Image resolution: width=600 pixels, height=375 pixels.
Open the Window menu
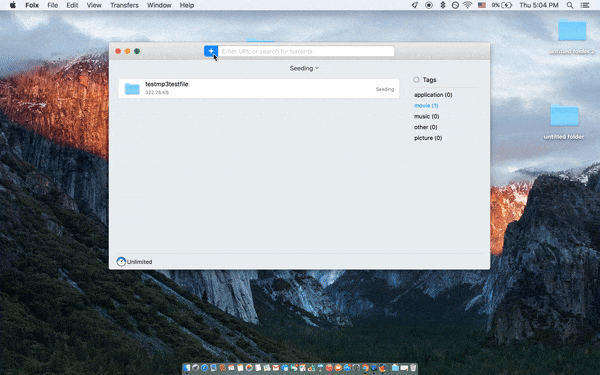coord(159,5)
